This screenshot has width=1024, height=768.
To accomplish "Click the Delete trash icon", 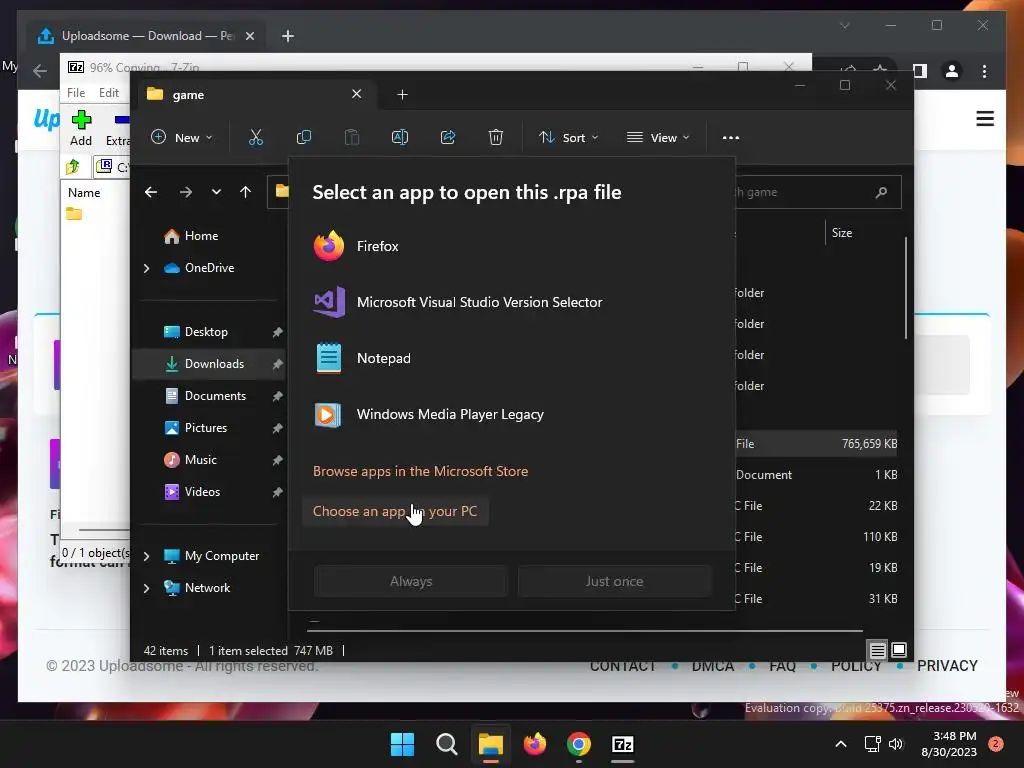I will click(x=496, y=138).
